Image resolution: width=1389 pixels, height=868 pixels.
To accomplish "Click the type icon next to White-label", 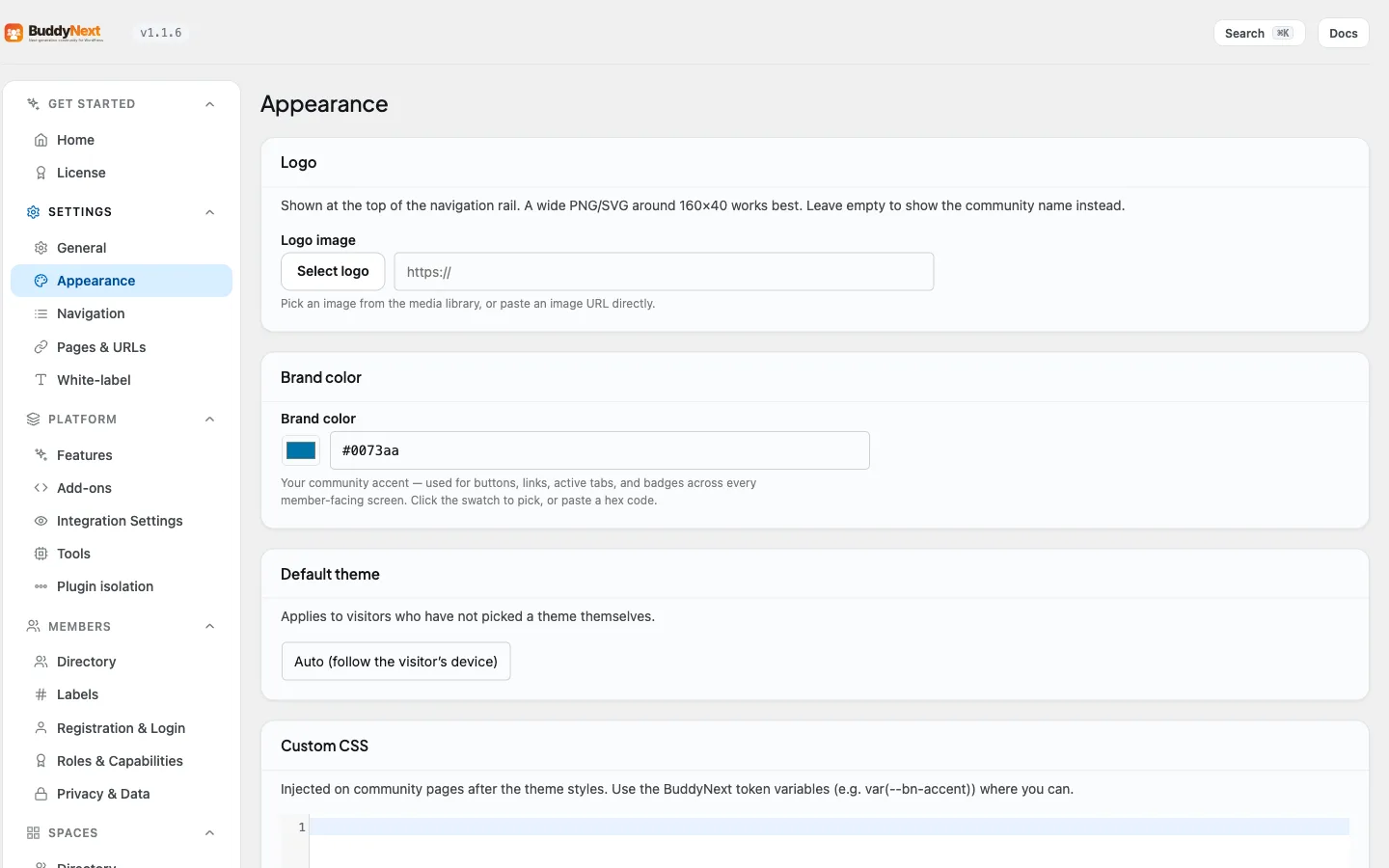I will tap(41, 380).
